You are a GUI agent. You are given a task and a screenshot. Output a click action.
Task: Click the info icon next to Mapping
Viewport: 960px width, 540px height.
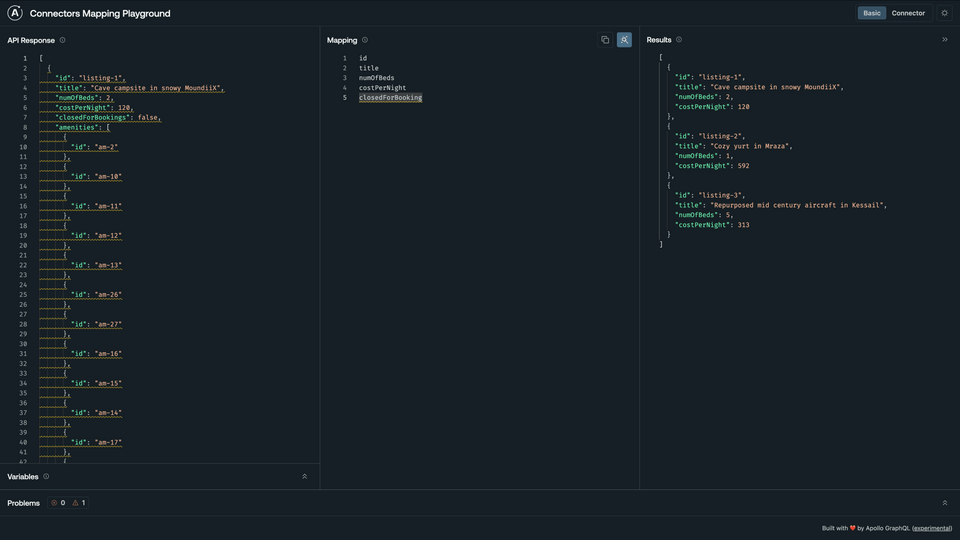point(365,40)
